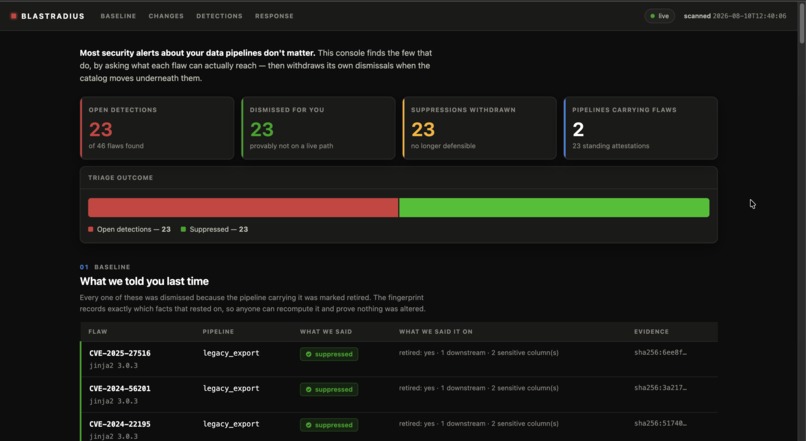Viewport: 806px width, 441px height.
Task: Click legacy_export in CVE-2024-56201 row
Action: 231,389
